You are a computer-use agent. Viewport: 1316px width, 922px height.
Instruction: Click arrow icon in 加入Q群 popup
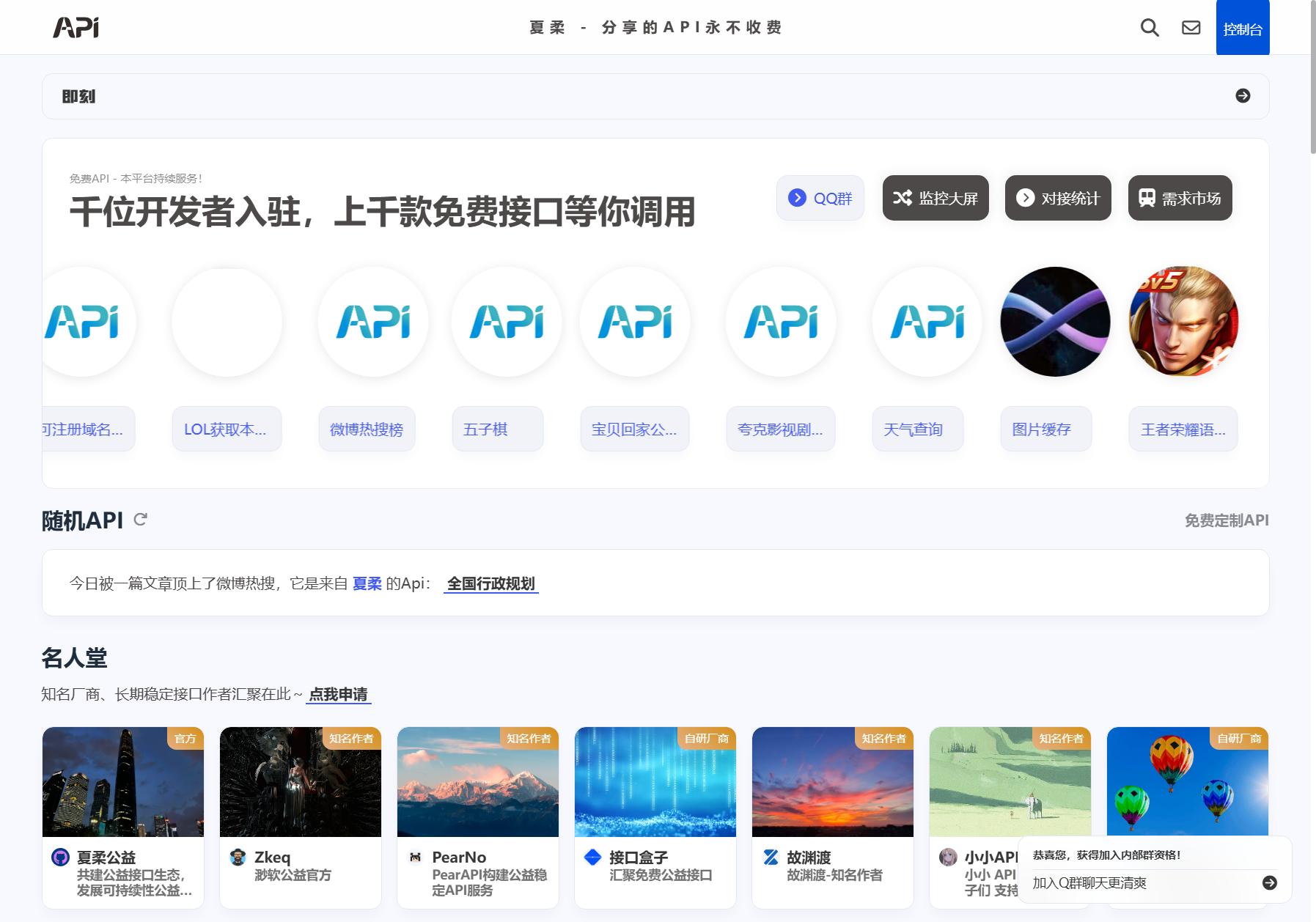[1270, 883]
